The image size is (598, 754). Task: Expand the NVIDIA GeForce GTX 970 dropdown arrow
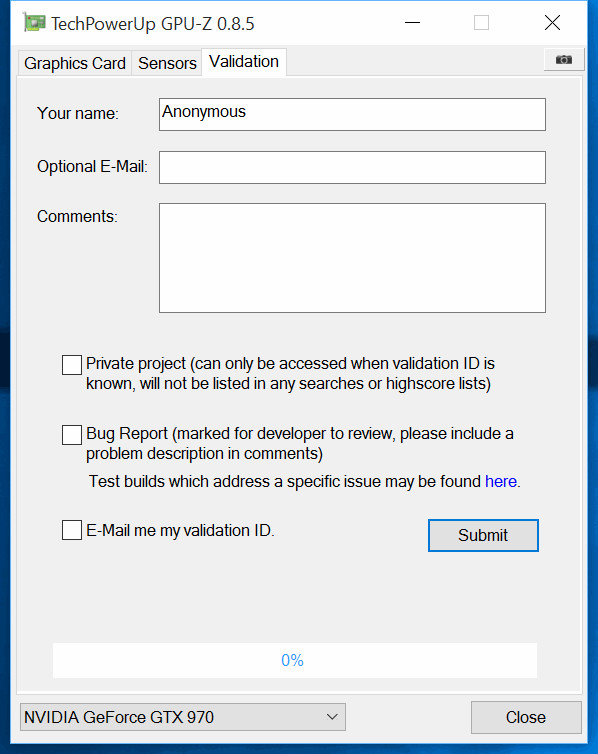[x=332, y=717]
